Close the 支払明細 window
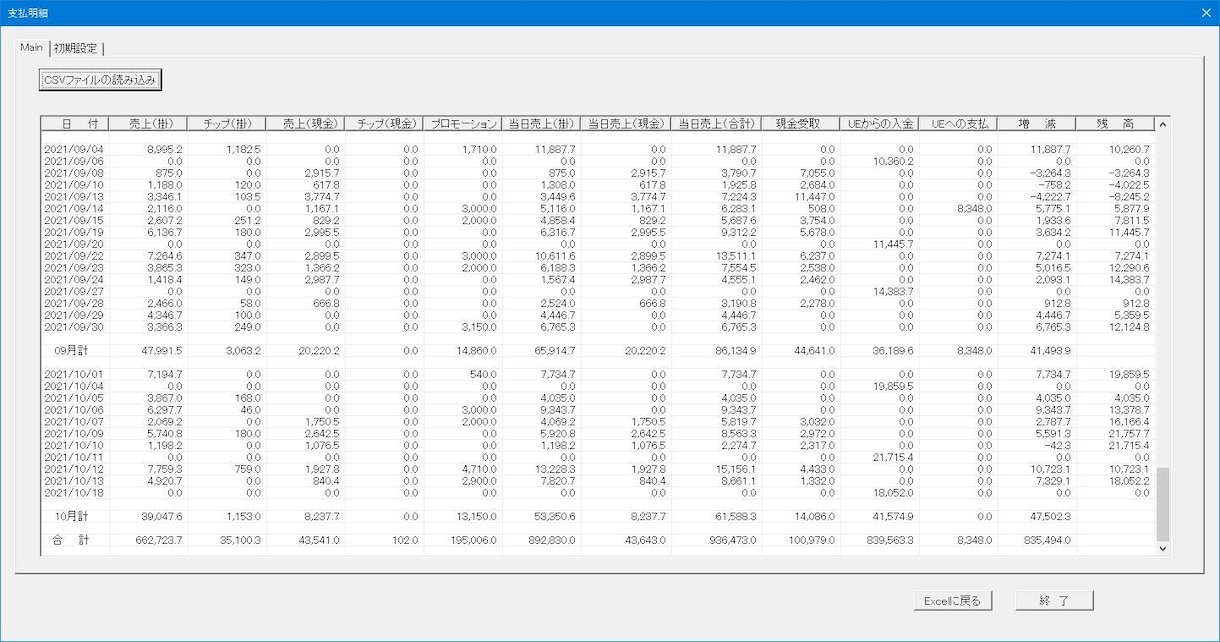Image resolution: width=1220 pixels, height=642 pixels. (x=1204, y=12)
